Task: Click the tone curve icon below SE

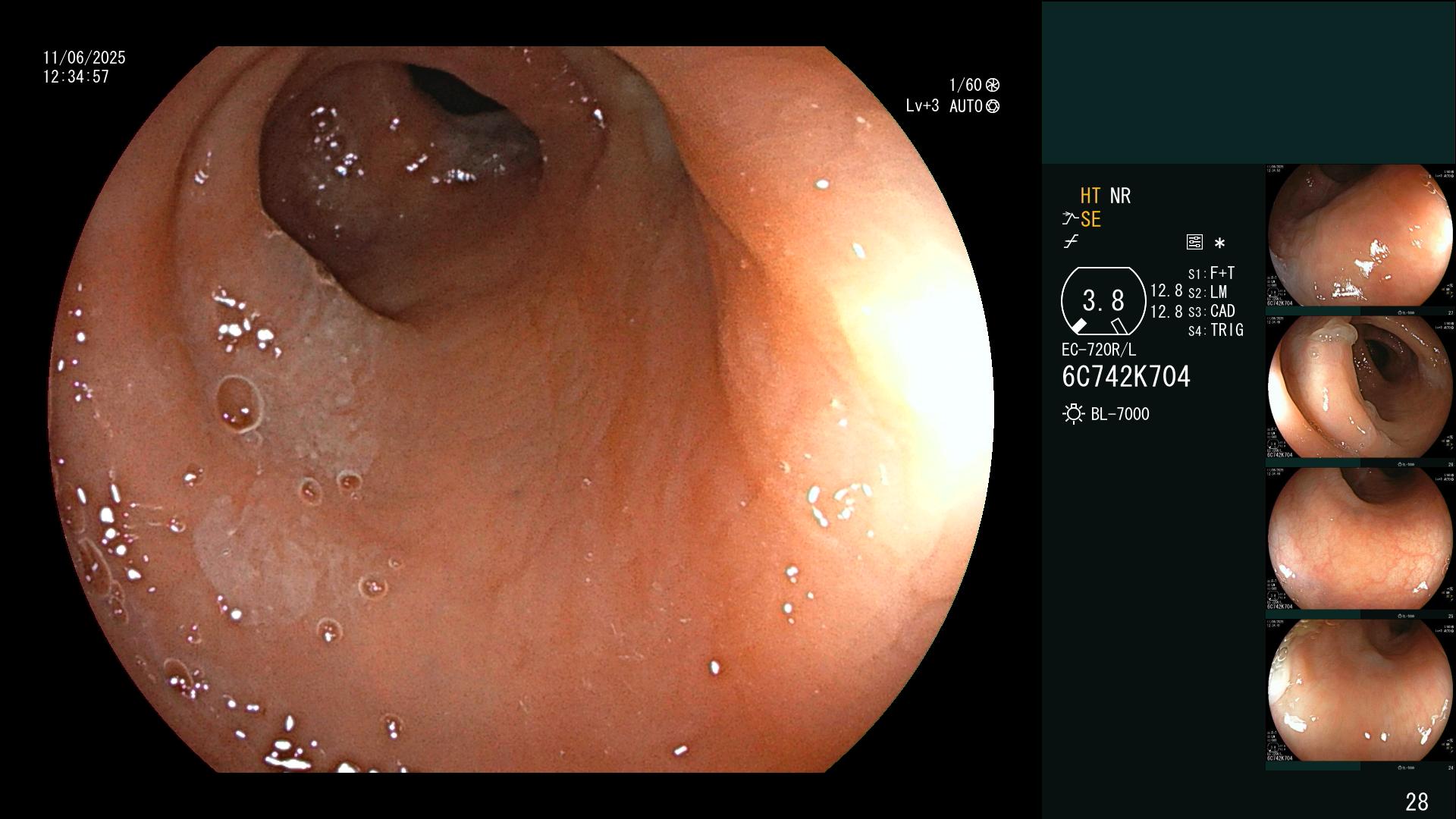Action: 1071,242
